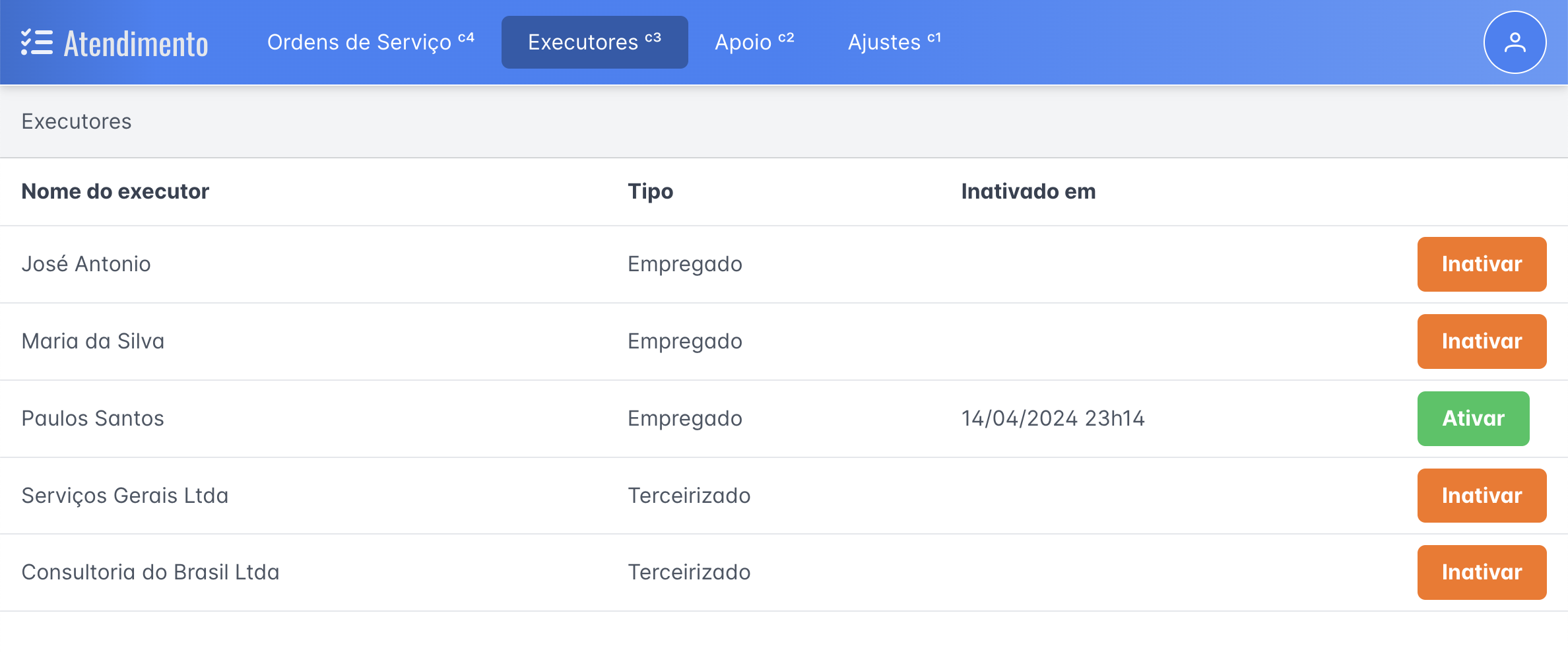Click Terceirizado in Consultoria do Brasil row
Image resolution: width=1568 pixels, height=652 pixels.
click(689, 572)
